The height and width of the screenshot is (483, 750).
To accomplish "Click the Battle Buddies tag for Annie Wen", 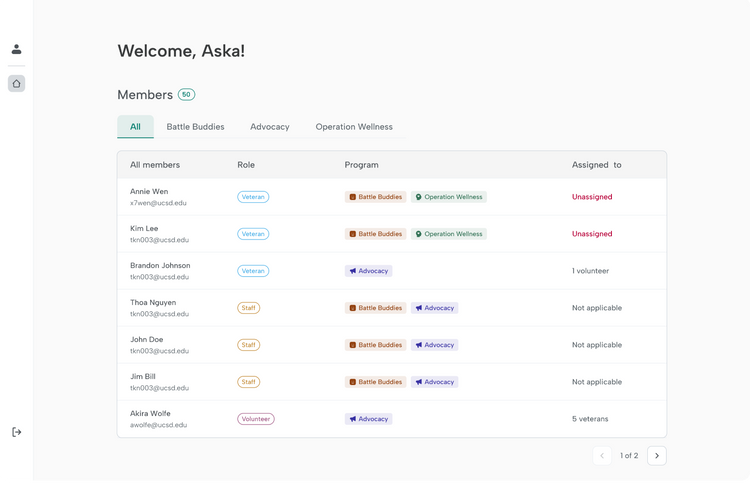I will [x=375, y=197].
